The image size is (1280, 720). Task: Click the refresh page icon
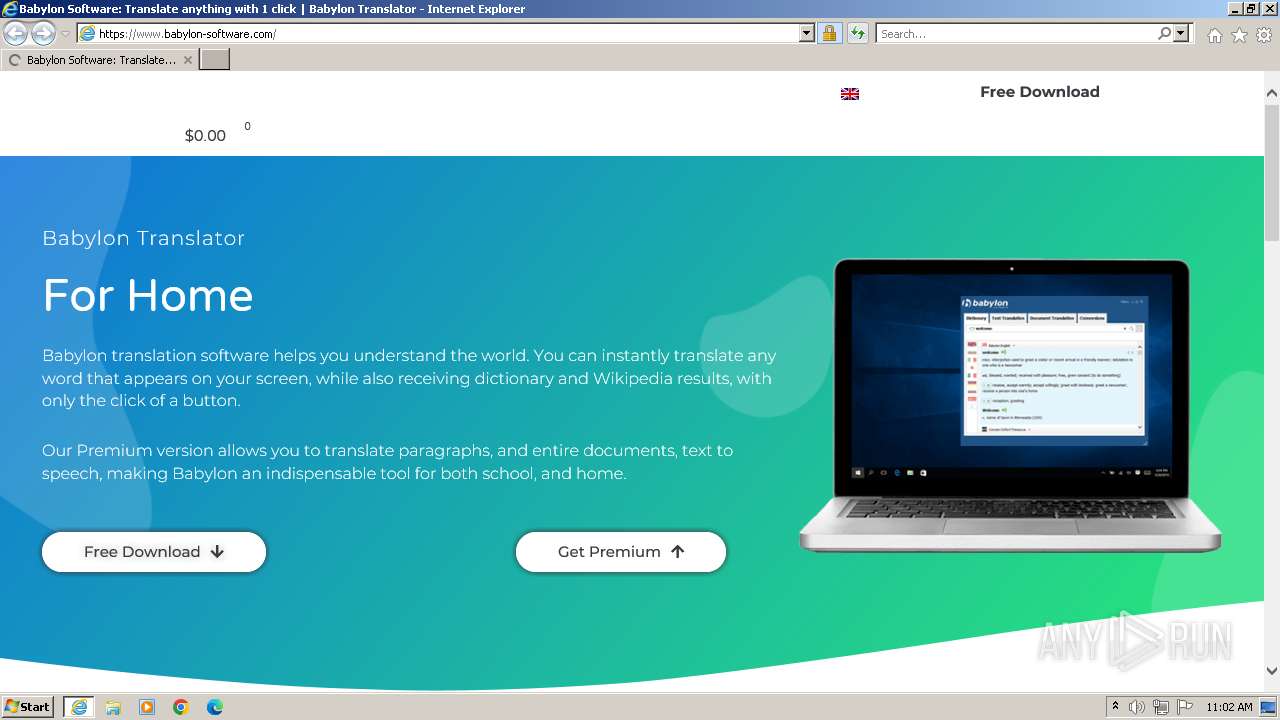click(x=858, y=34)
